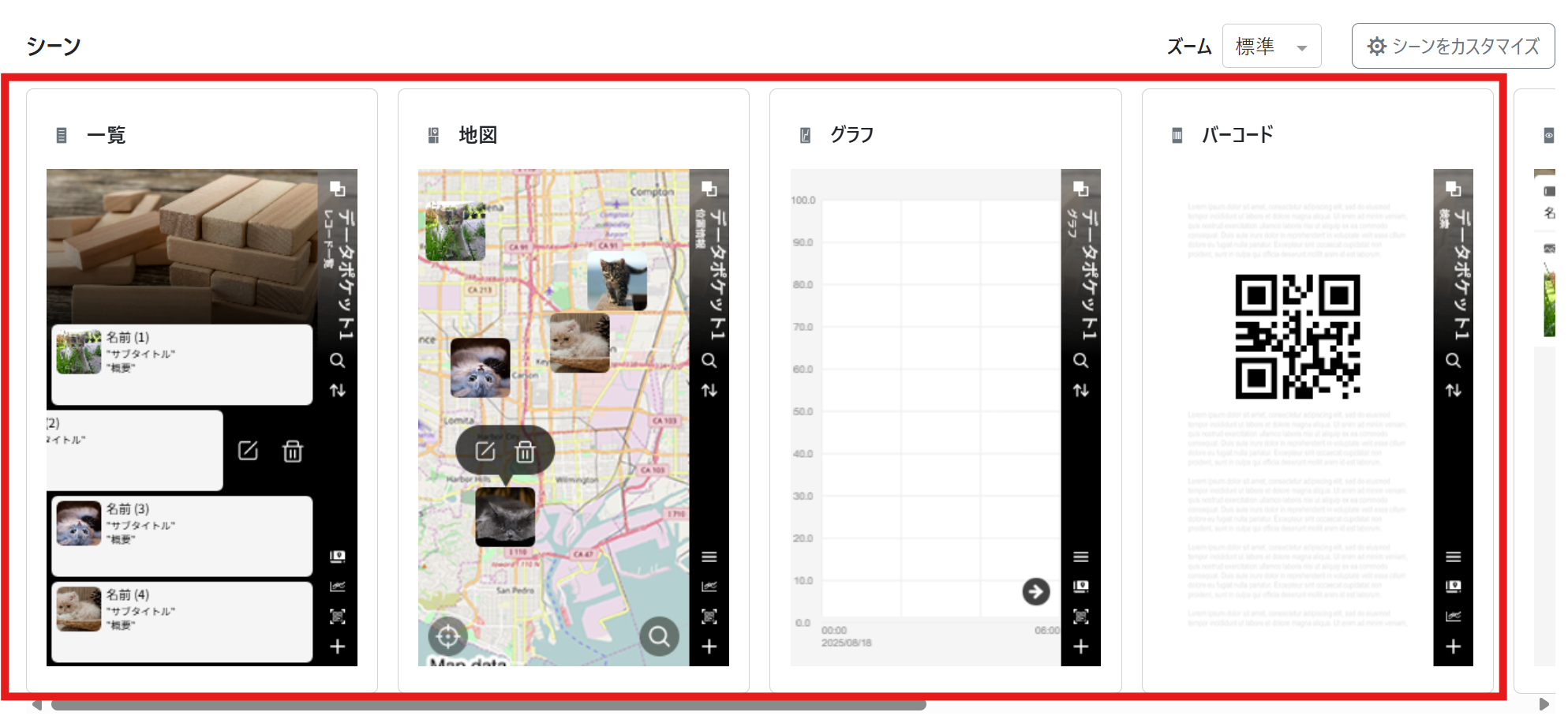Click the plus icon in バーコード scene sidebar
Image resolution: width=1568 pixels, height=716 pixels.
1453,647
